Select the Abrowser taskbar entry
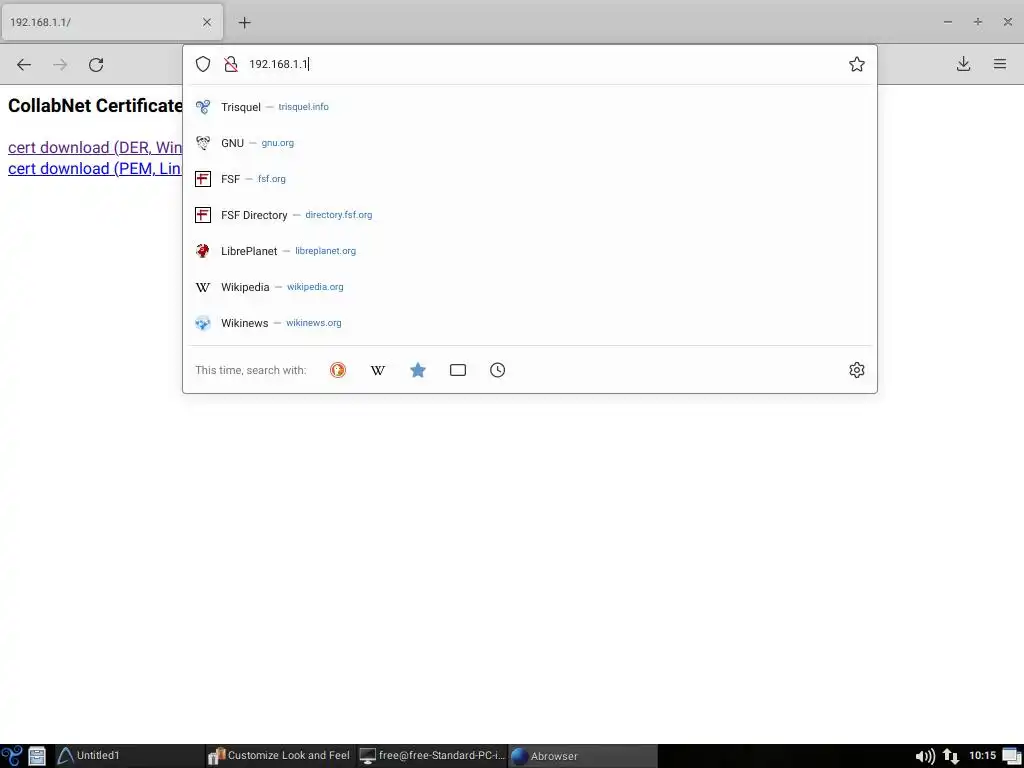Viewport: 1024px width, 768px height. coord(583,756)
